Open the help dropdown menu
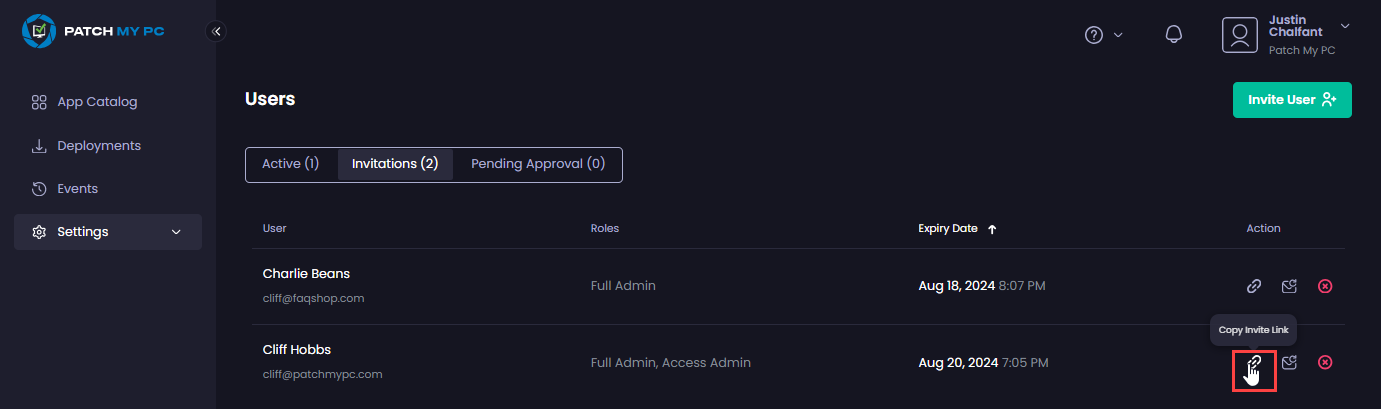 click(1104, 35)
